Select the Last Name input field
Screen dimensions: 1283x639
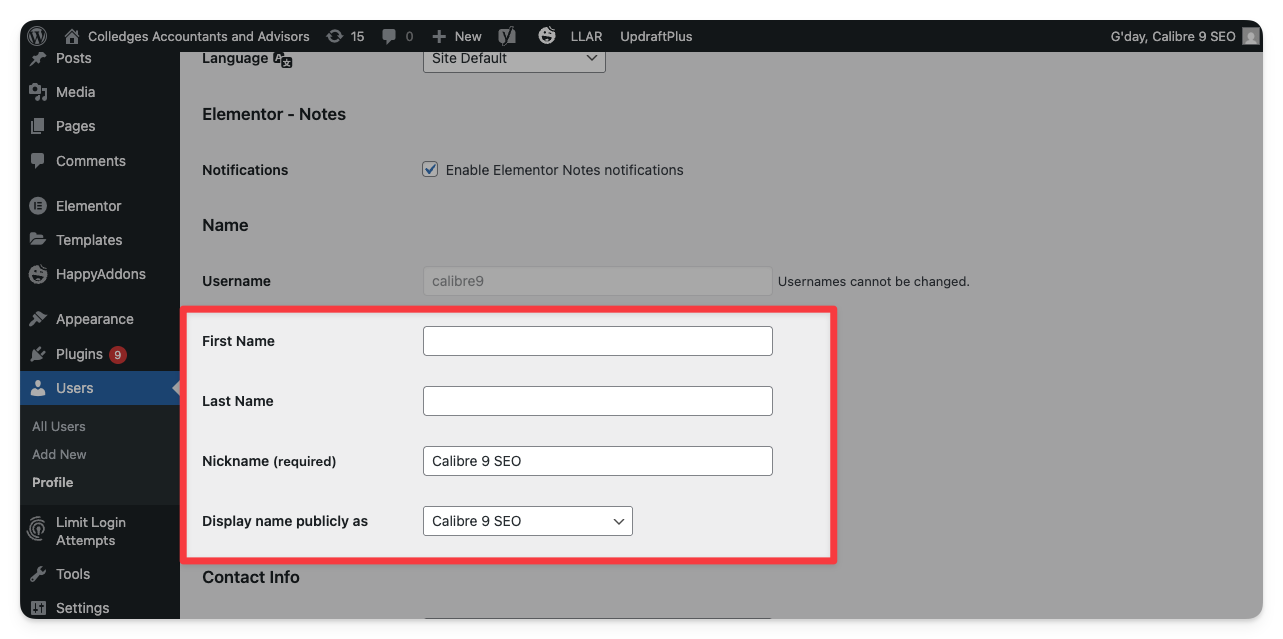pos(597,401)
